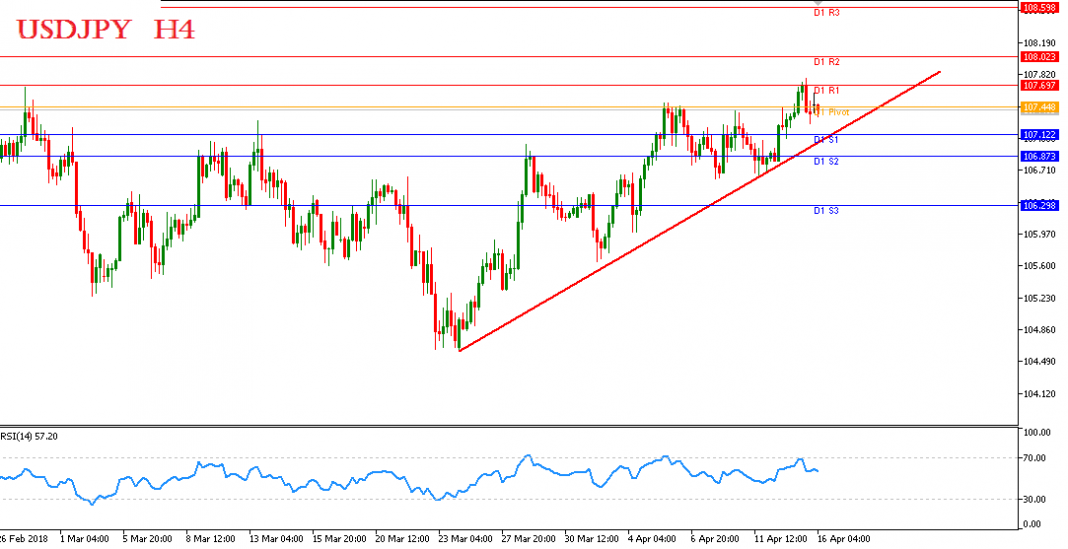Select the D1 S1 level label

coord(826,140)
